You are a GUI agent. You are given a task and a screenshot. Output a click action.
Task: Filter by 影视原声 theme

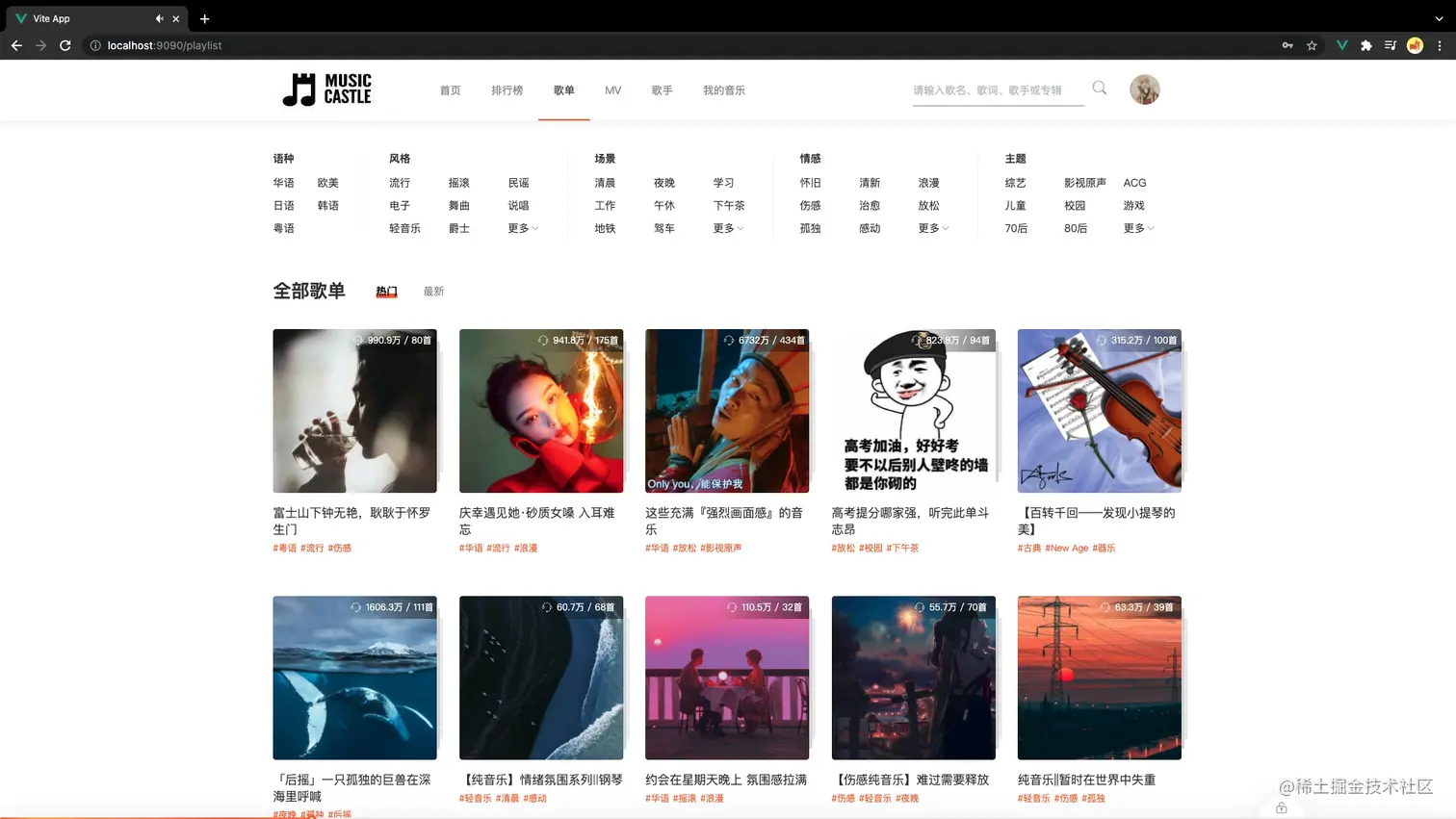coord(1085,183)
